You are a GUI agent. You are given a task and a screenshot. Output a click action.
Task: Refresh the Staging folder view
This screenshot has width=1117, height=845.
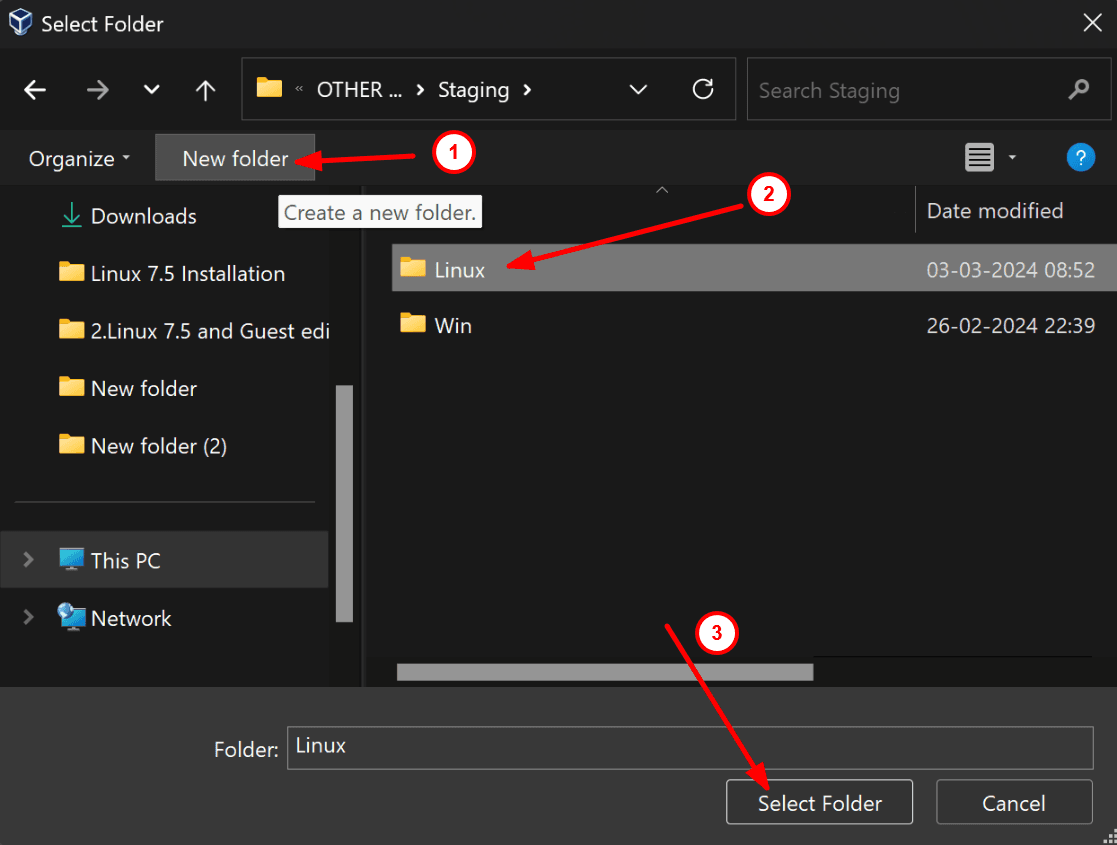coord(702,89)
